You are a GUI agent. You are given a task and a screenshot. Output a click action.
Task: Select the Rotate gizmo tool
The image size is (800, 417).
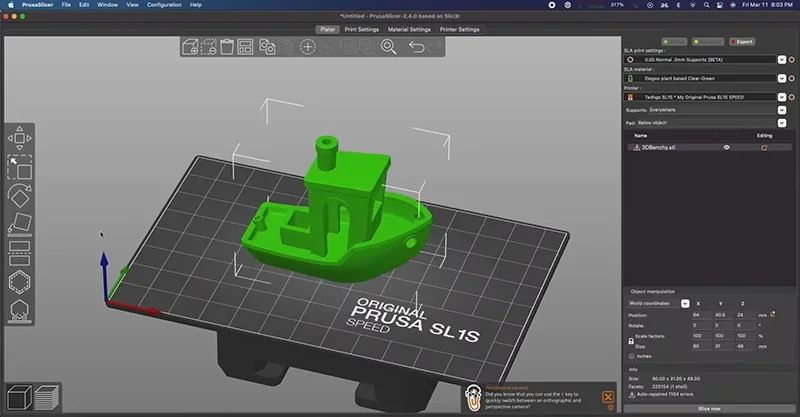click(x=19, y=195)
